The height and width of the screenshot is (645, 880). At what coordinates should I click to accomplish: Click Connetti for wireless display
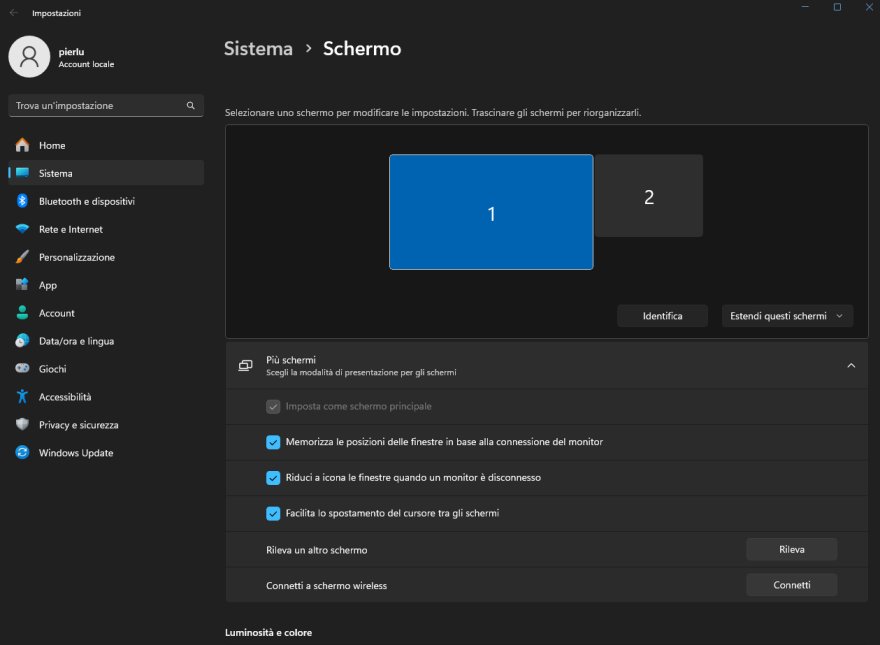tap(791, 585)
